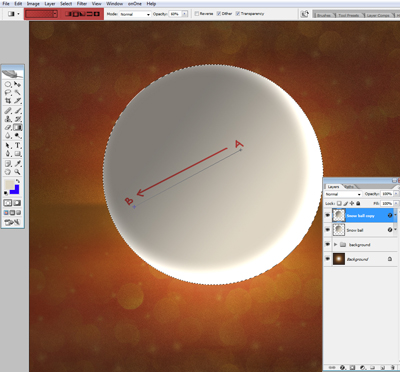Open the Edit menu
Viewport: 400px width, 372px height.
click(18, 4)
